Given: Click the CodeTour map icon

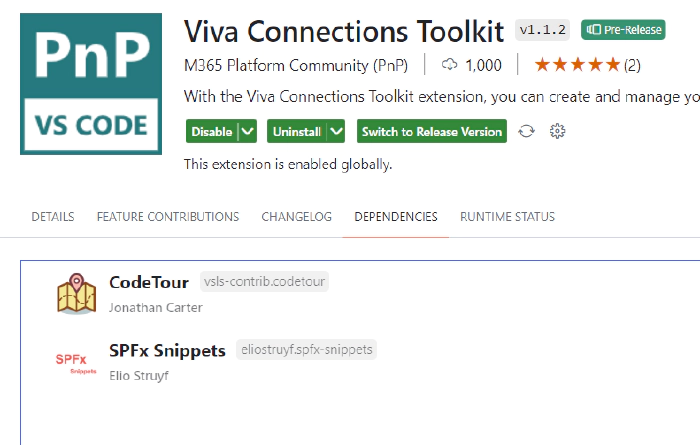Looking at the screenshot, I should [76, 294].
